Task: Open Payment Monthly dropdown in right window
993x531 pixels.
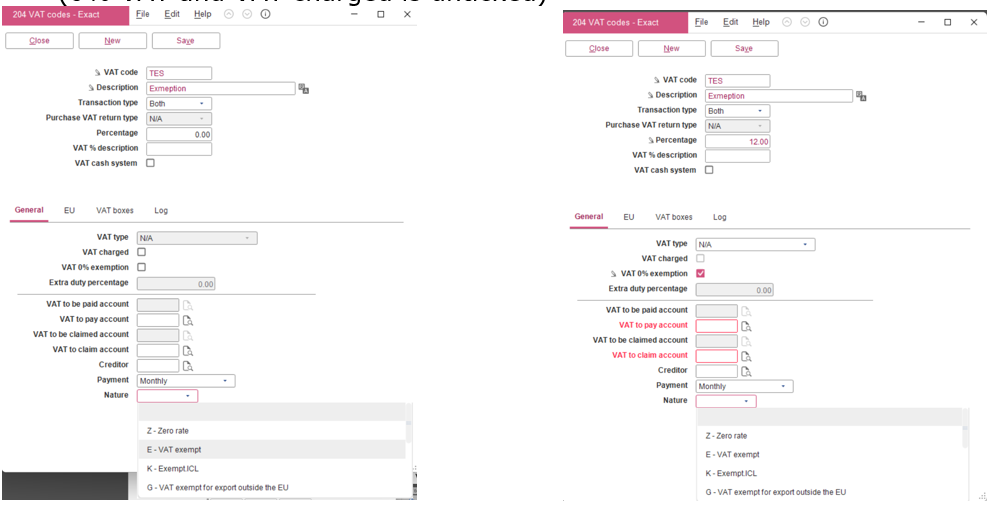Action: pos(745,387)
